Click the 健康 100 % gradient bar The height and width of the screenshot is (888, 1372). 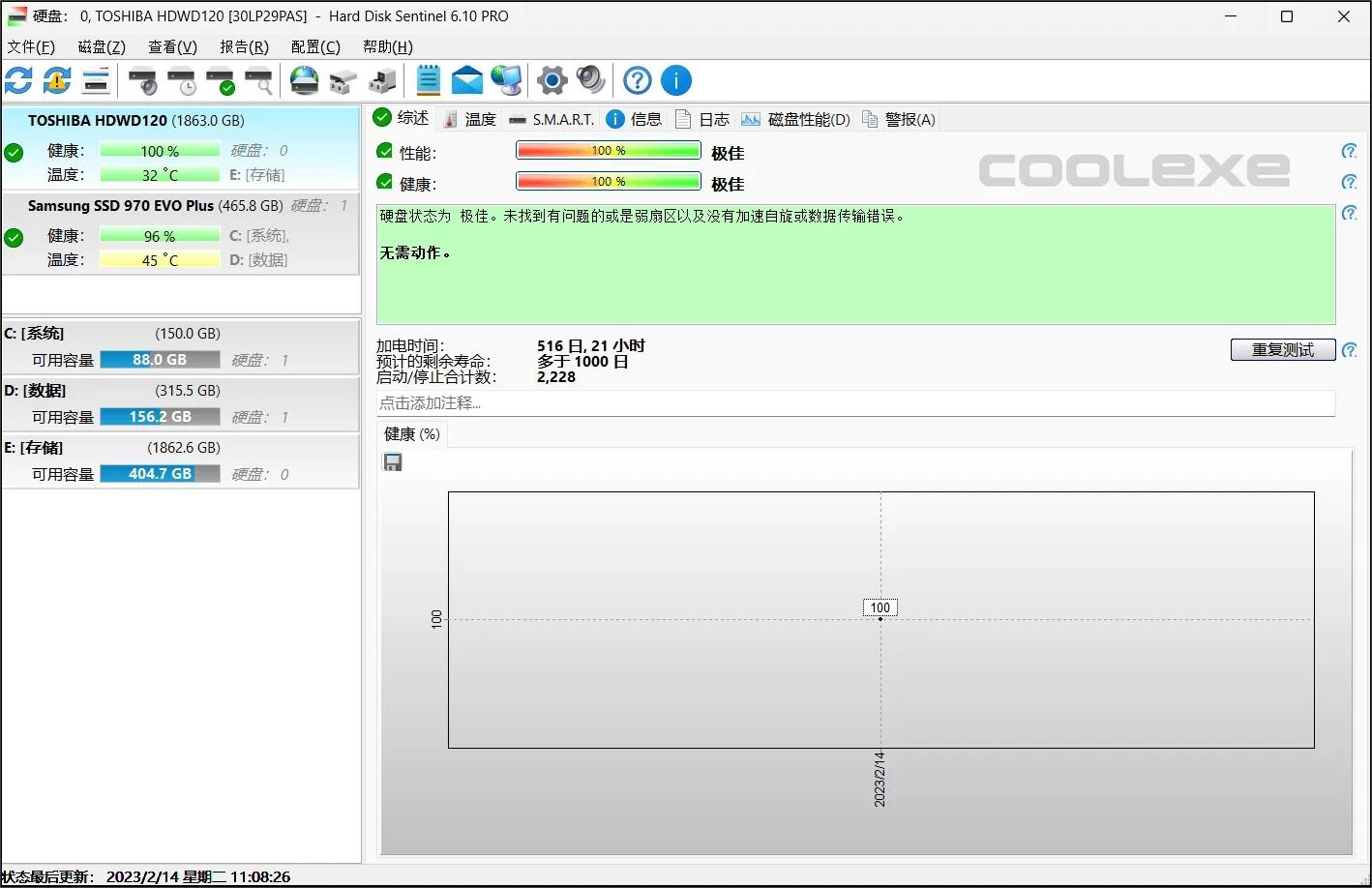point(608,182)
